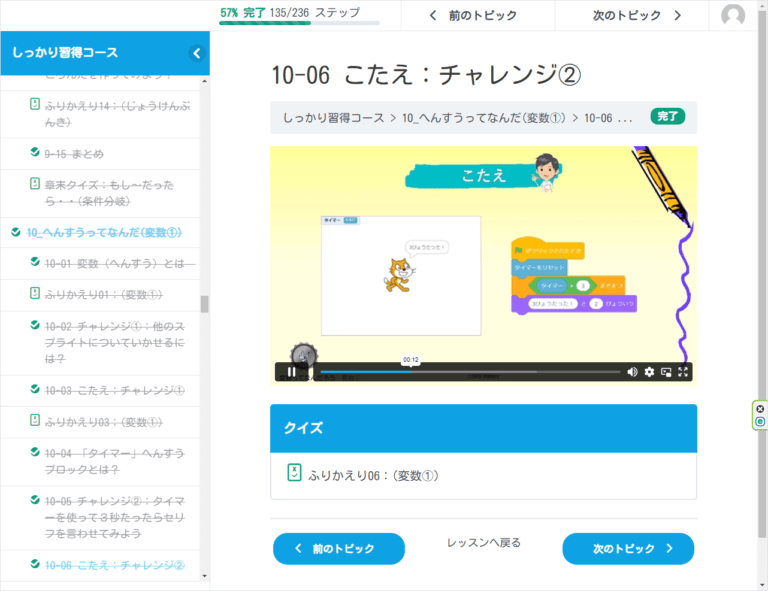Go to 次のトピック in top bar
Image resolution: width=768 pixels, height=591 pixels.
coord(637,16)
